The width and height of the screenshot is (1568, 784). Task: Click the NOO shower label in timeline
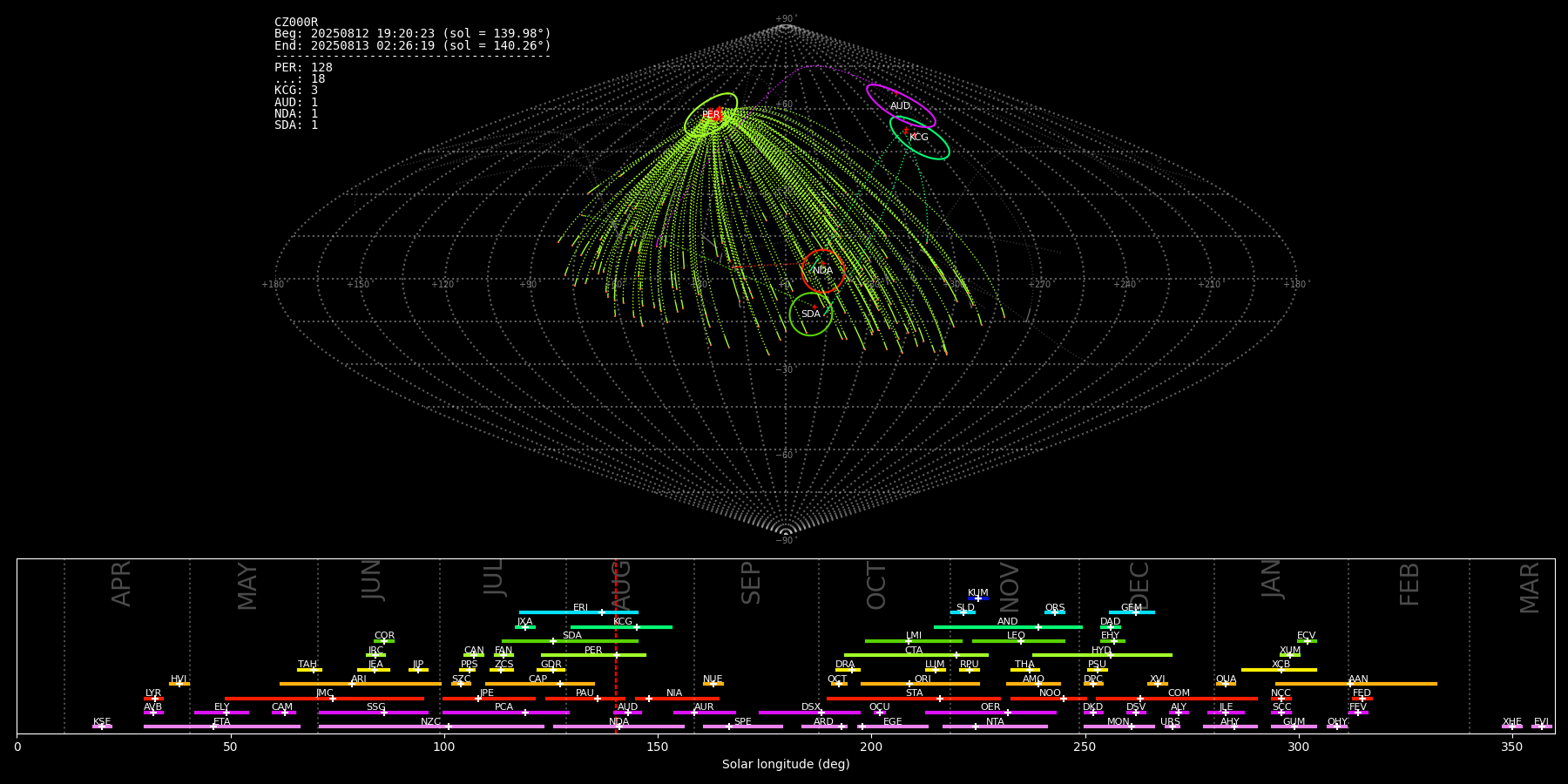[1050, 693]
